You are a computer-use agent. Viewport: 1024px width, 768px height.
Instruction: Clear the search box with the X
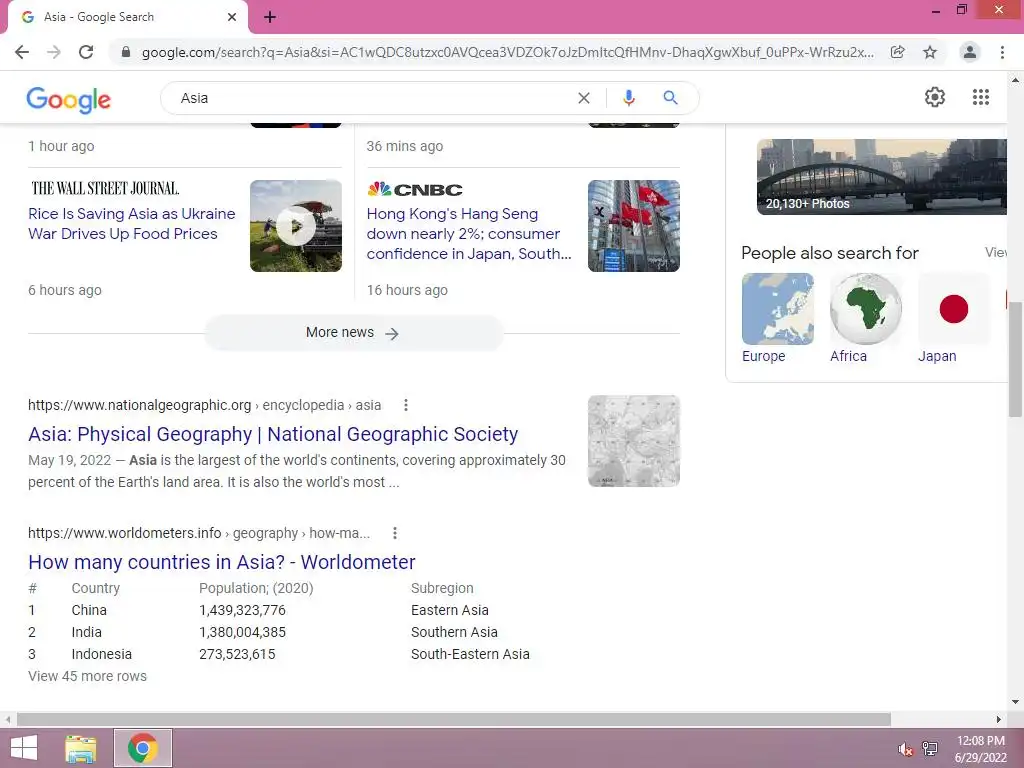tap(584, 98)
